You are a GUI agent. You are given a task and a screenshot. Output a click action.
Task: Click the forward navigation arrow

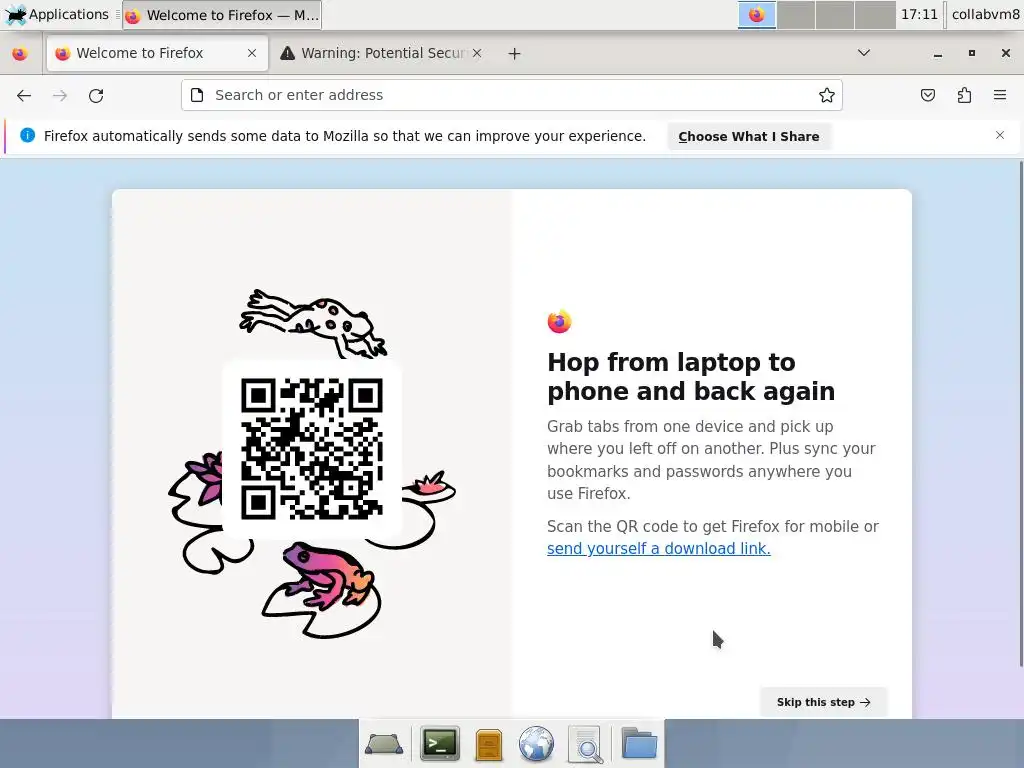click(x=60, y=95)
